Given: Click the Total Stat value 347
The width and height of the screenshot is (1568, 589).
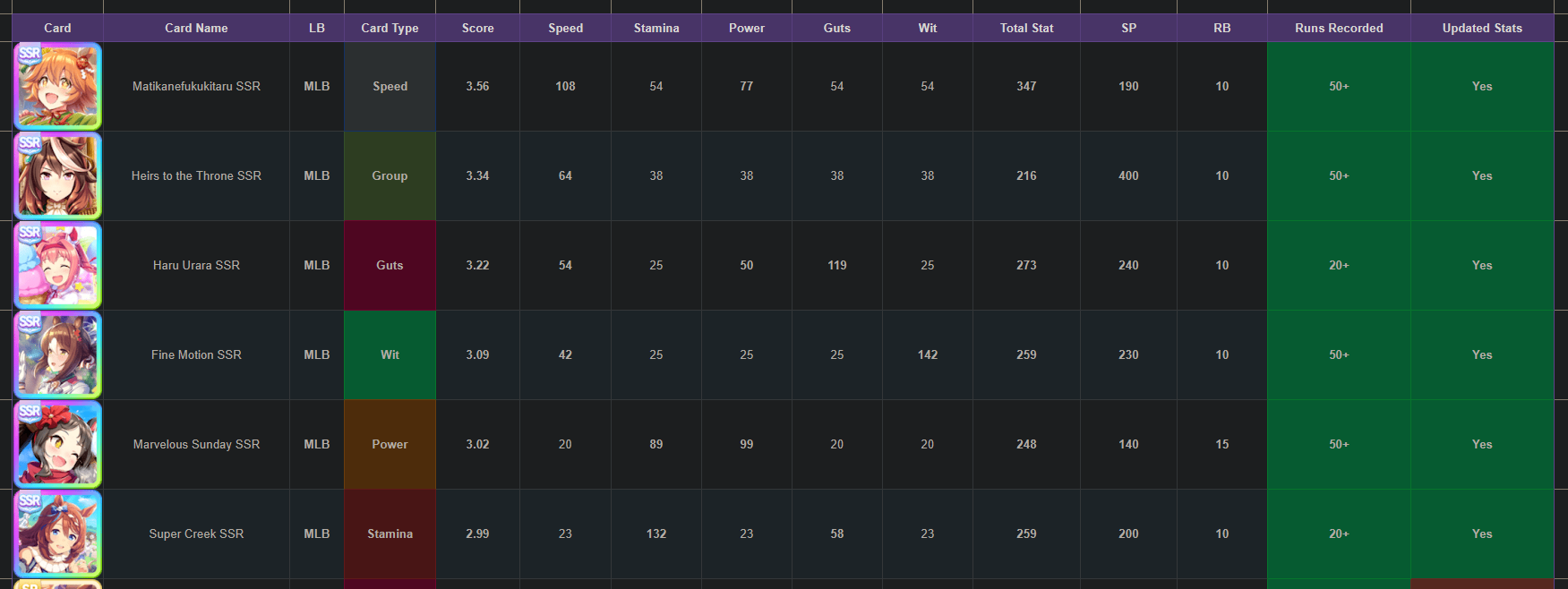Looking at the screenshot, I should point(1026,87).
